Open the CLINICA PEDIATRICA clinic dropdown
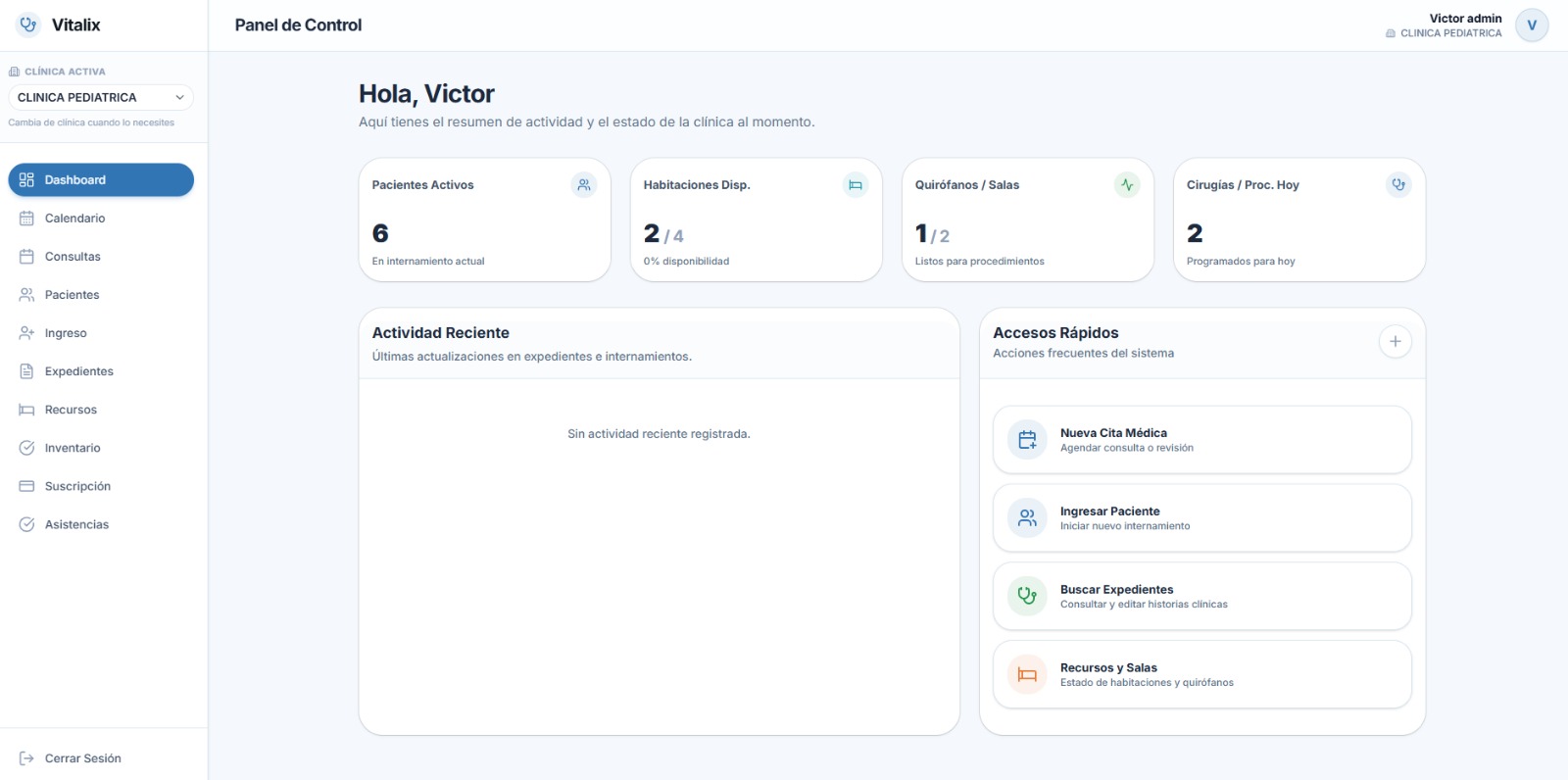Viewport: 1568px width, 780px height. (x=101, y=97)
